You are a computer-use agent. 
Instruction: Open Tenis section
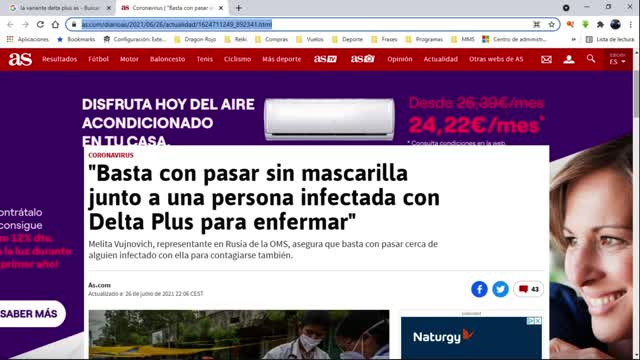click(204, 59)
